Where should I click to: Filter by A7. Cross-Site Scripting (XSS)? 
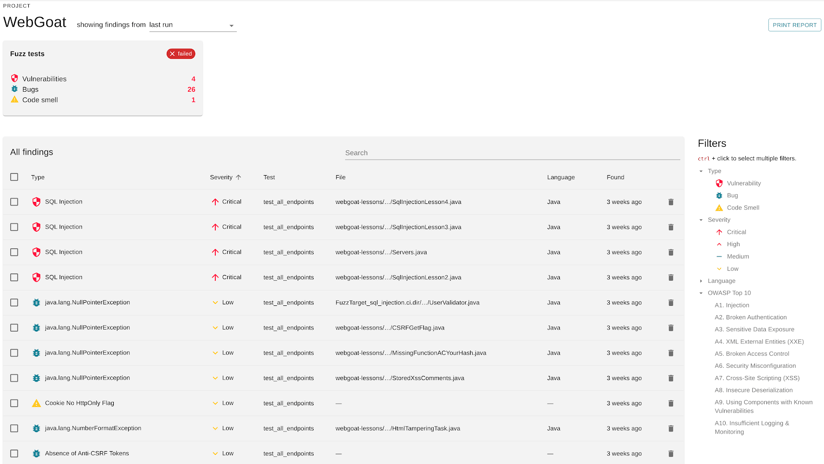(x=757, y=378)
